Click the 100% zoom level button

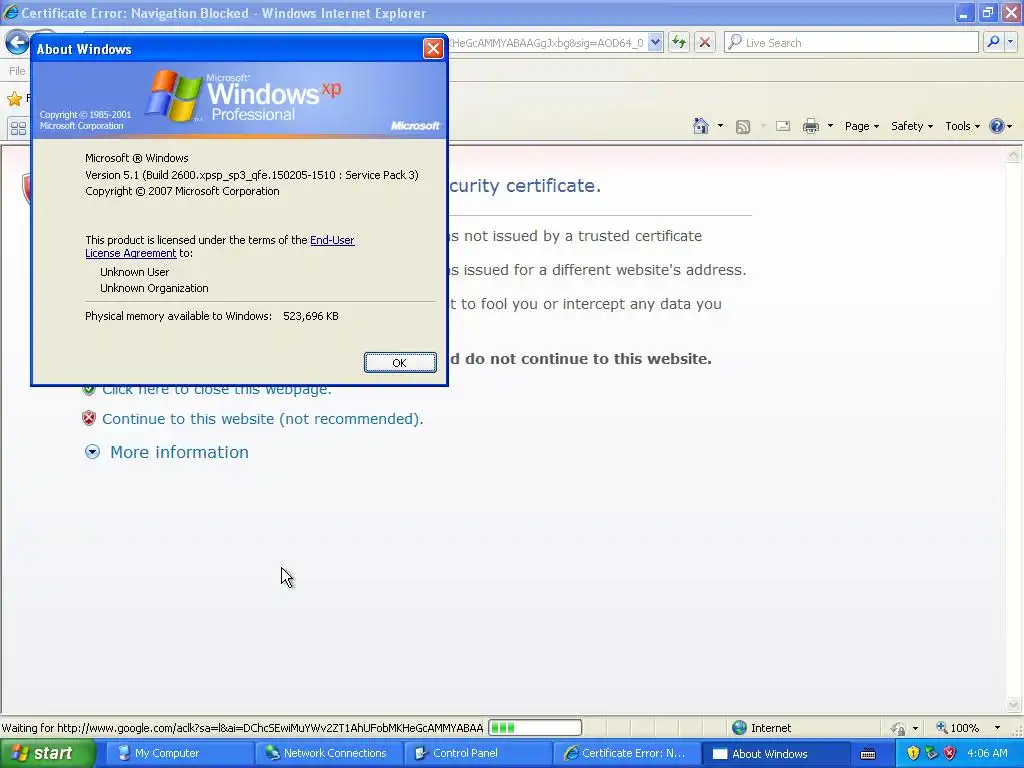coord(957,728)
